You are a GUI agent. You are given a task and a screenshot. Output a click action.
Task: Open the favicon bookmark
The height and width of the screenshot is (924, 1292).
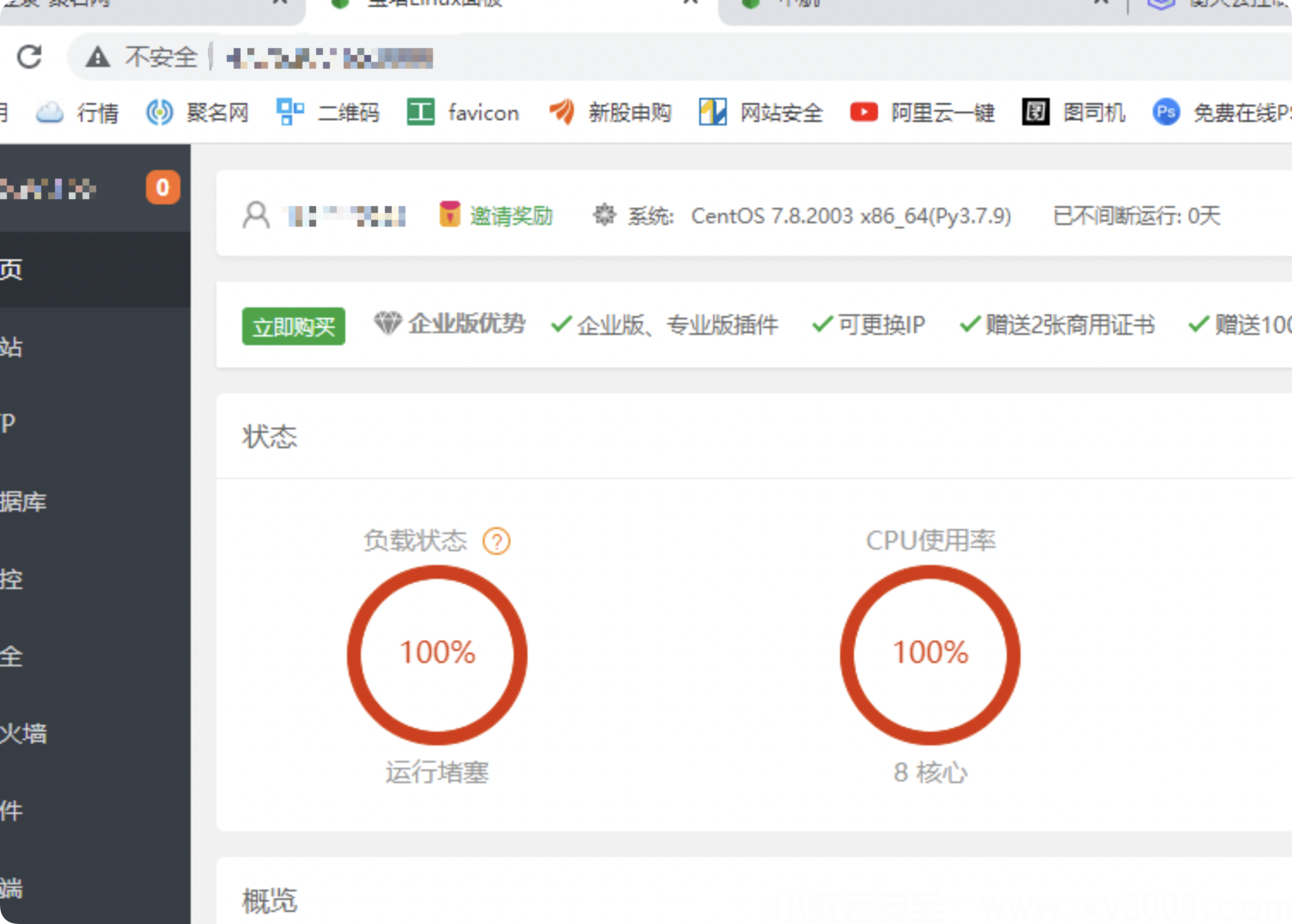coord(463,112)
